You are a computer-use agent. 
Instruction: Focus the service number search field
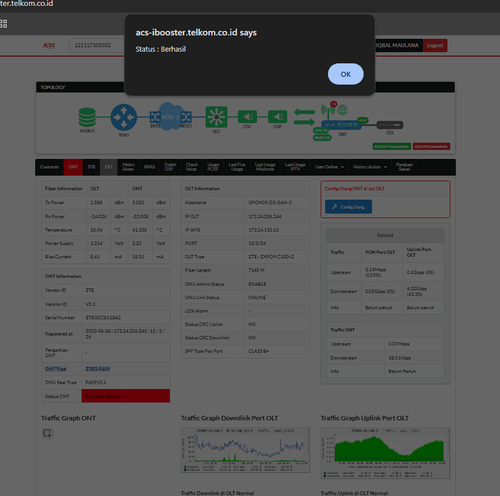click(x=97, y=45)
